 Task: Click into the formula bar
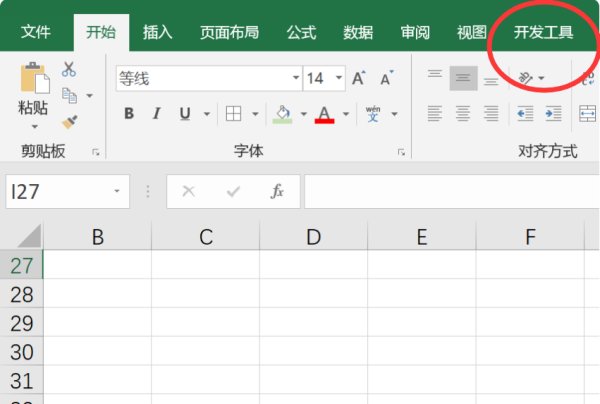452,191
